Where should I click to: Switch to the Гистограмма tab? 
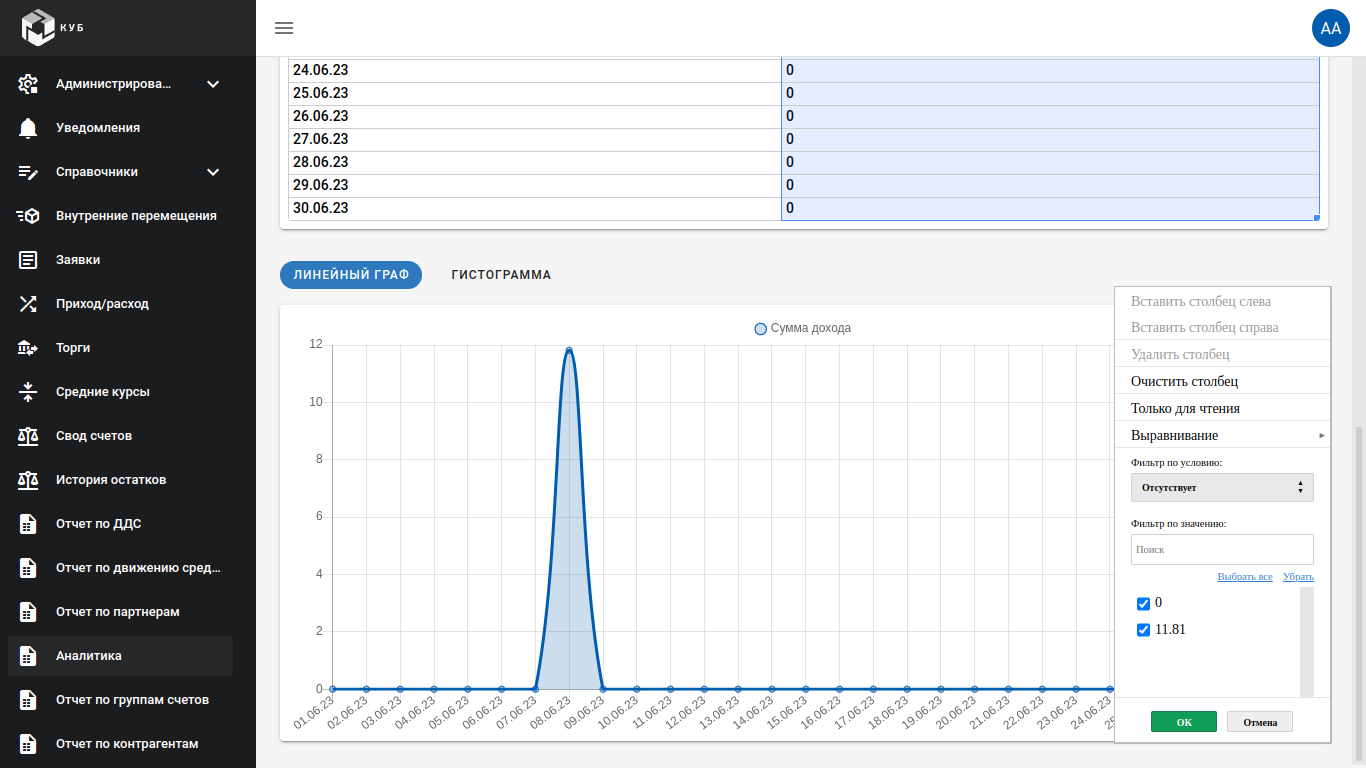tap(501, 275)
